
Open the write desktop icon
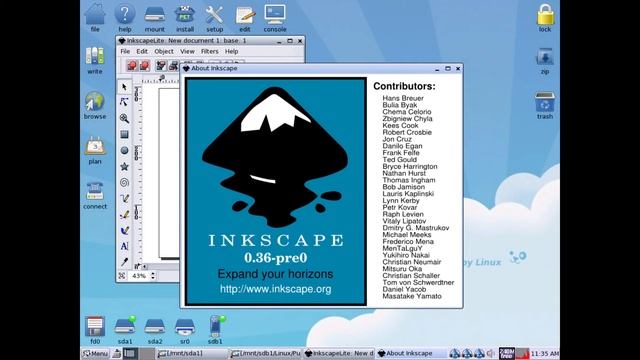pyautogui.click(x=95, y=60)
